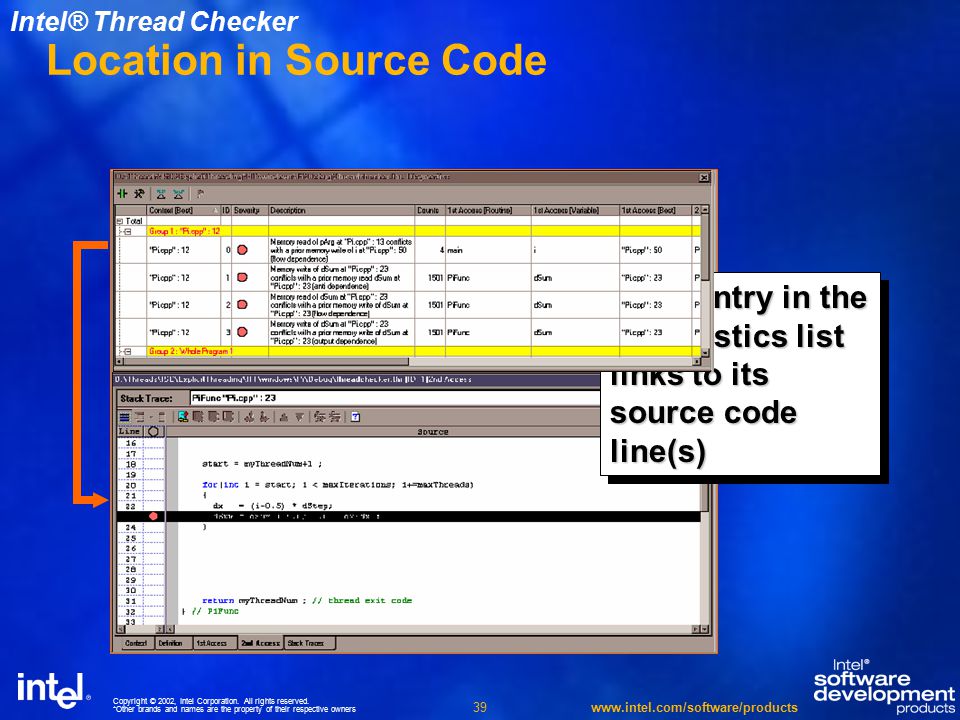Click the count value 4
960x720 pixels.
[x=441, y=250]
